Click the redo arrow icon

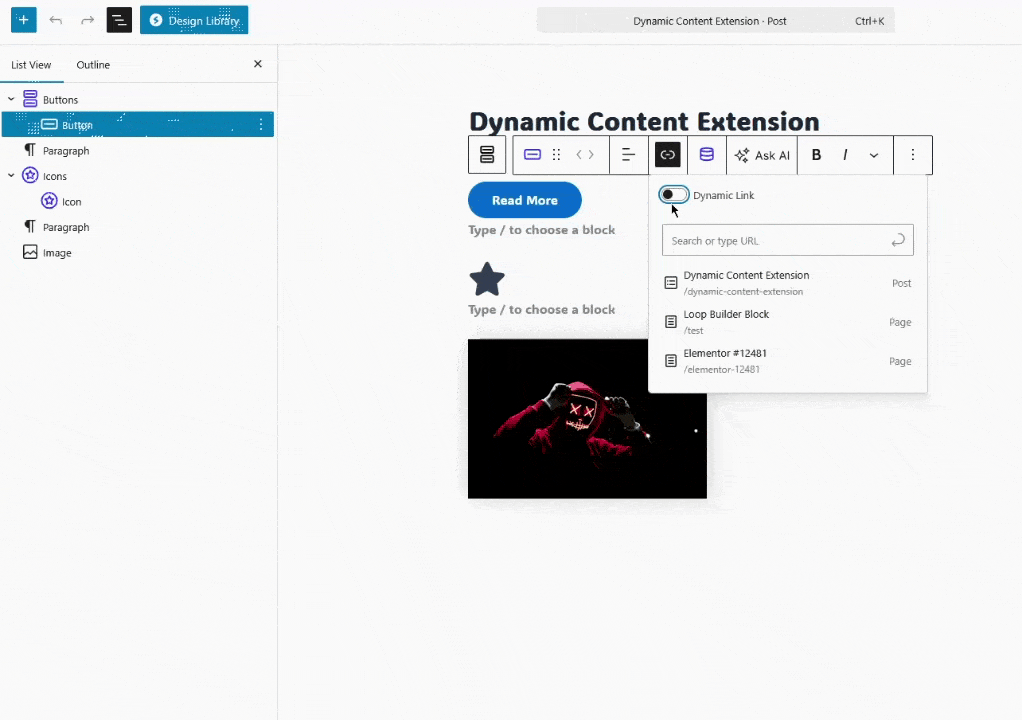(x=88, y=20)
